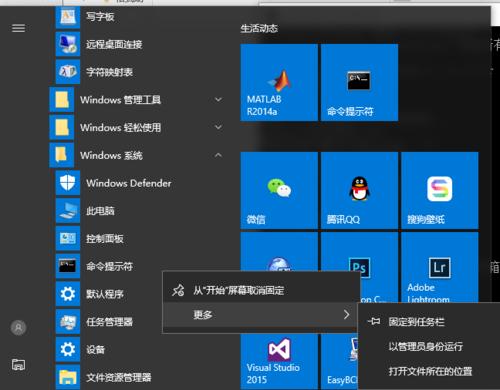Image resolution: width=500 pixels, height=390 pixels.
Task: Collapse Windows 系统 chevron
Action: 218,155
